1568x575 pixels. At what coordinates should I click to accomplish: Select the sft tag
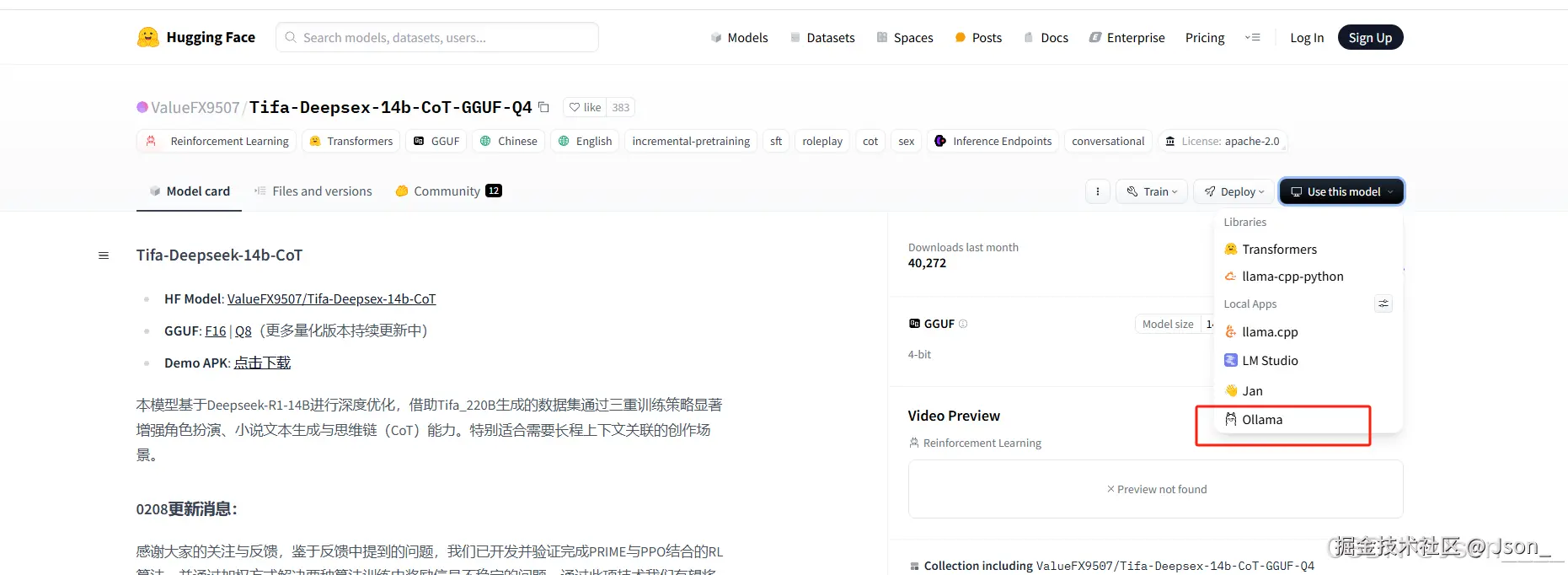tap(776, 141)
